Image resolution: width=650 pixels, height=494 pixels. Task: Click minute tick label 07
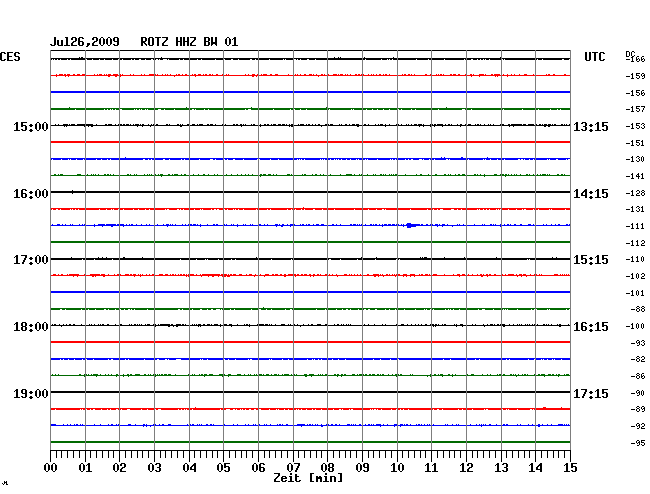point(293,468)
